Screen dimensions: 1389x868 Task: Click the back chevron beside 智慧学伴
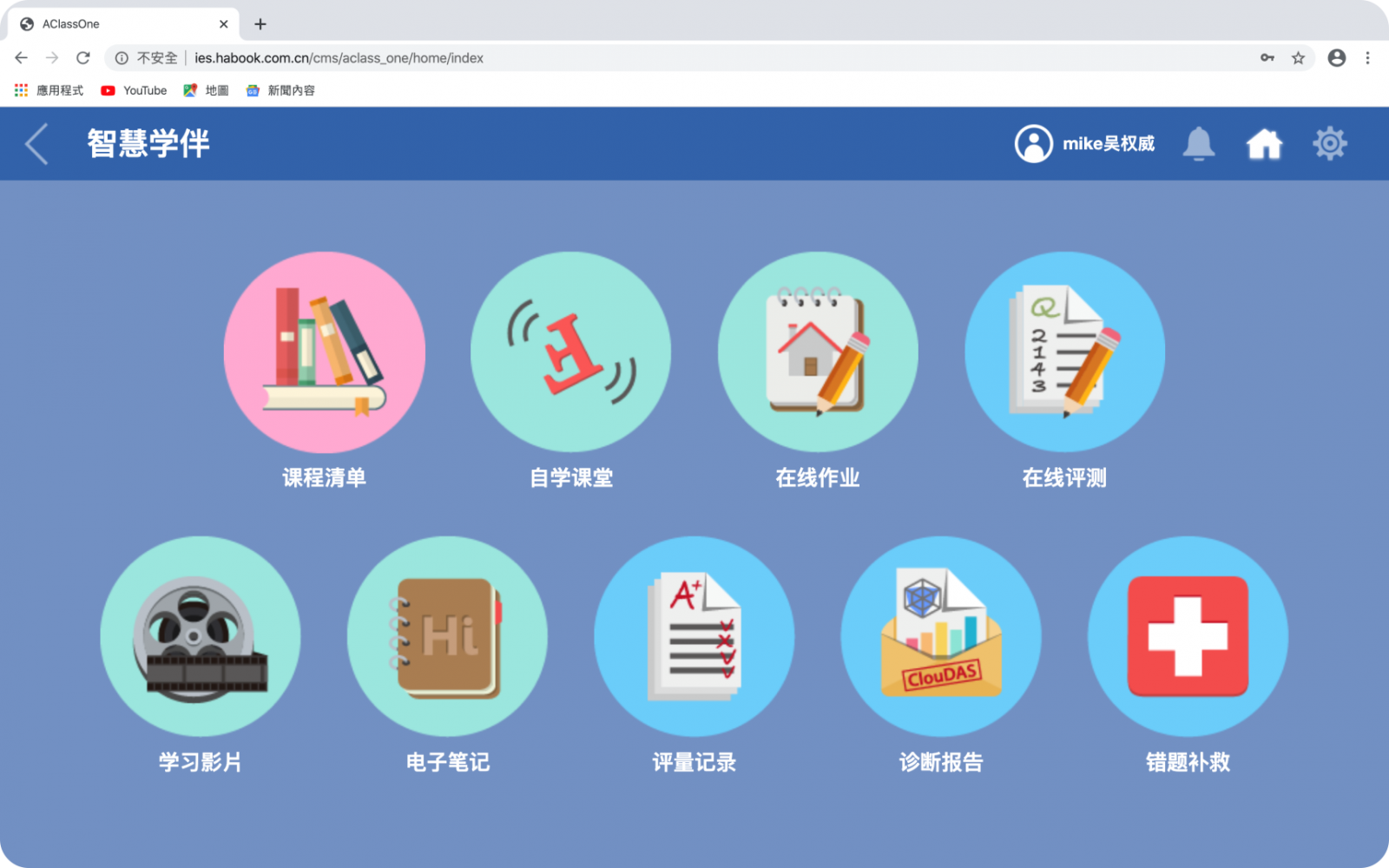(x=36, y=144)
